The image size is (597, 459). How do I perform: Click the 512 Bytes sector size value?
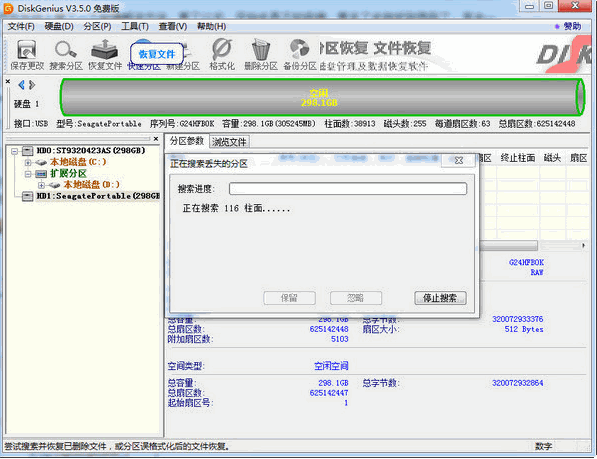coord(524,329)
